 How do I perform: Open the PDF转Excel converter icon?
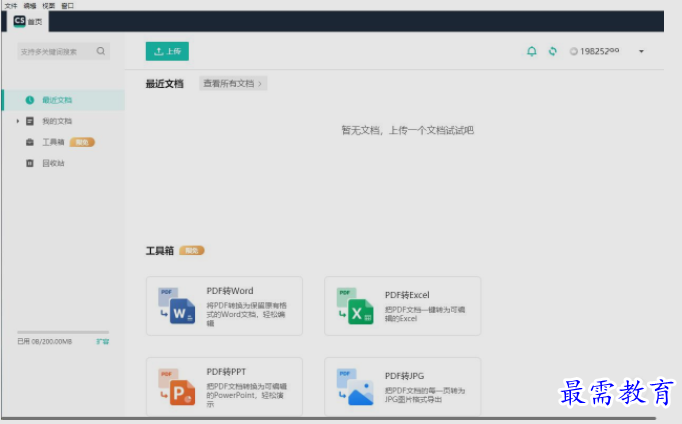(x=353, y=306)
